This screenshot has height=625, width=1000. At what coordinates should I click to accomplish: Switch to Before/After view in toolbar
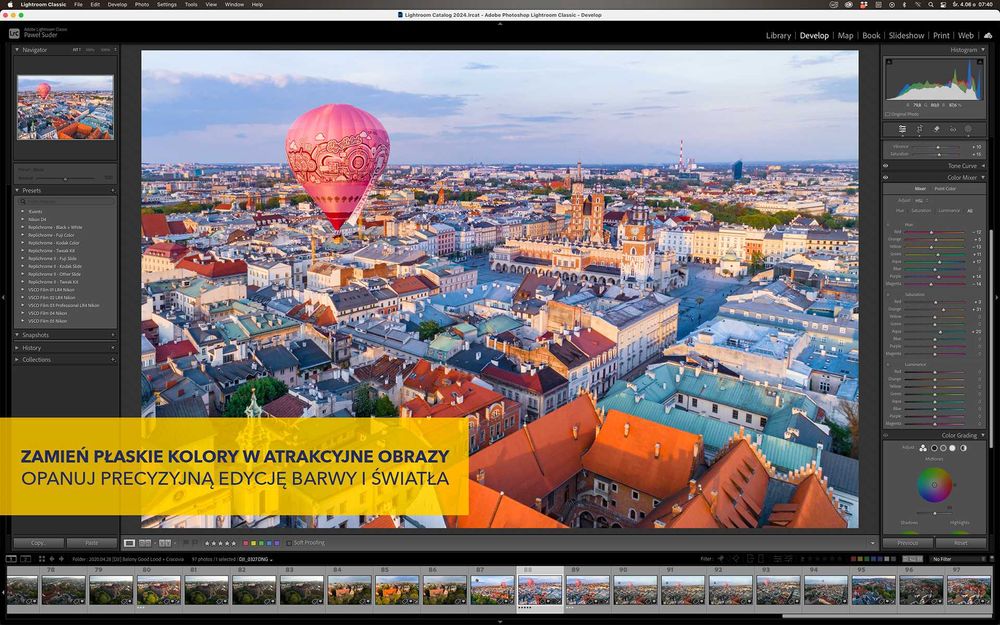(165, 543)
